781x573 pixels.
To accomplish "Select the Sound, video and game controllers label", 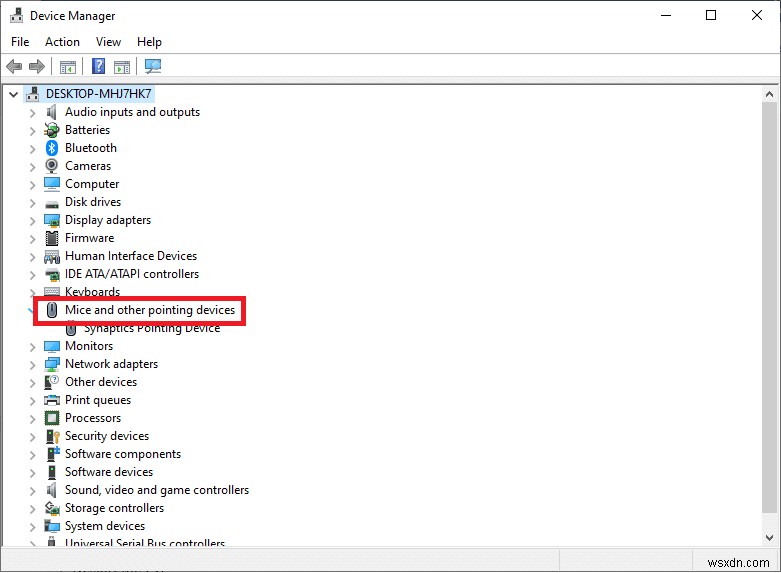I will [157, 490].
